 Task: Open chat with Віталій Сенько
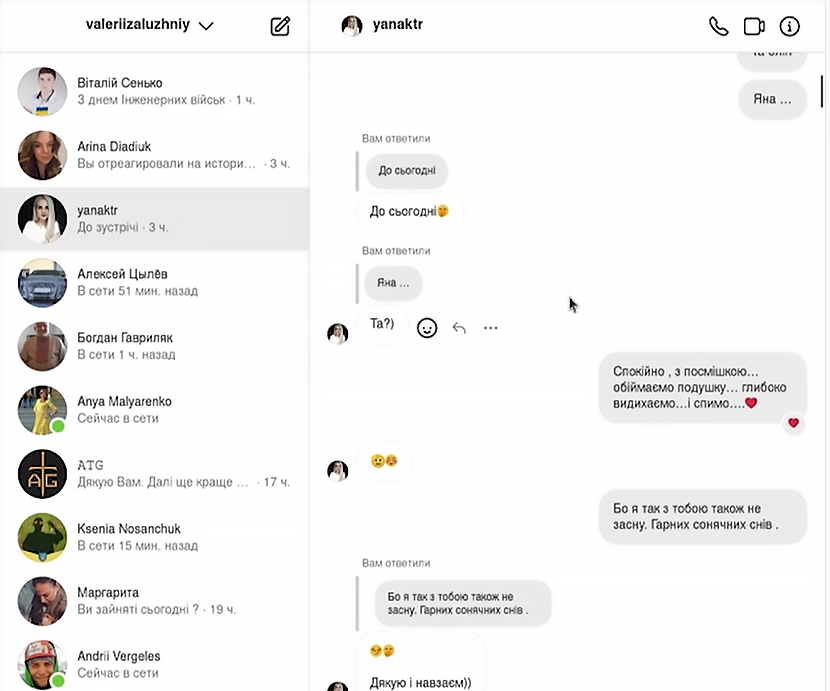tap(155, 91)
